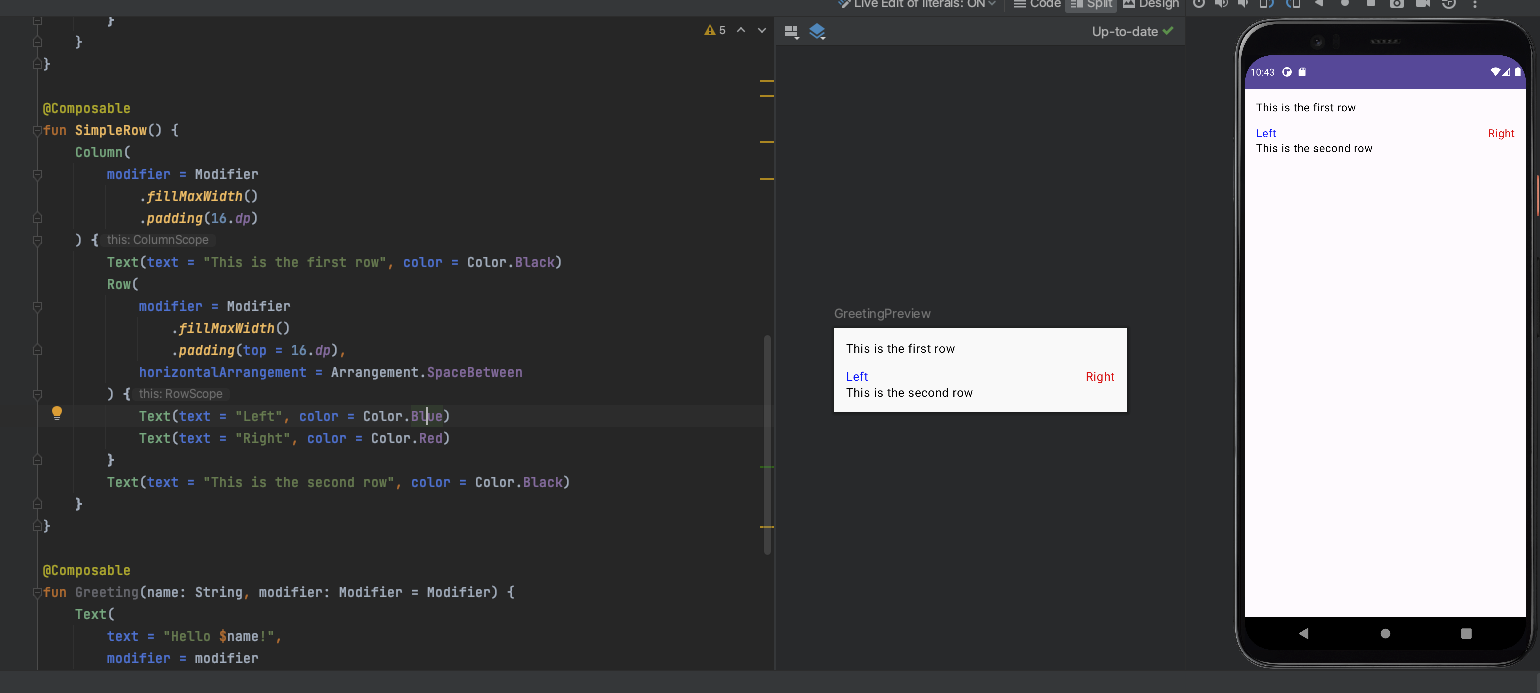This screenshot has width=1540, height=693.
Task: Click the blue layers icon in preview toolbar
Action: [x=817, y=32]
